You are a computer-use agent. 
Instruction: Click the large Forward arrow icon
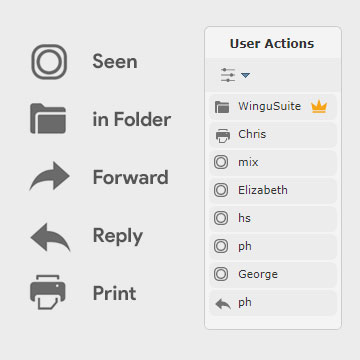49,176
